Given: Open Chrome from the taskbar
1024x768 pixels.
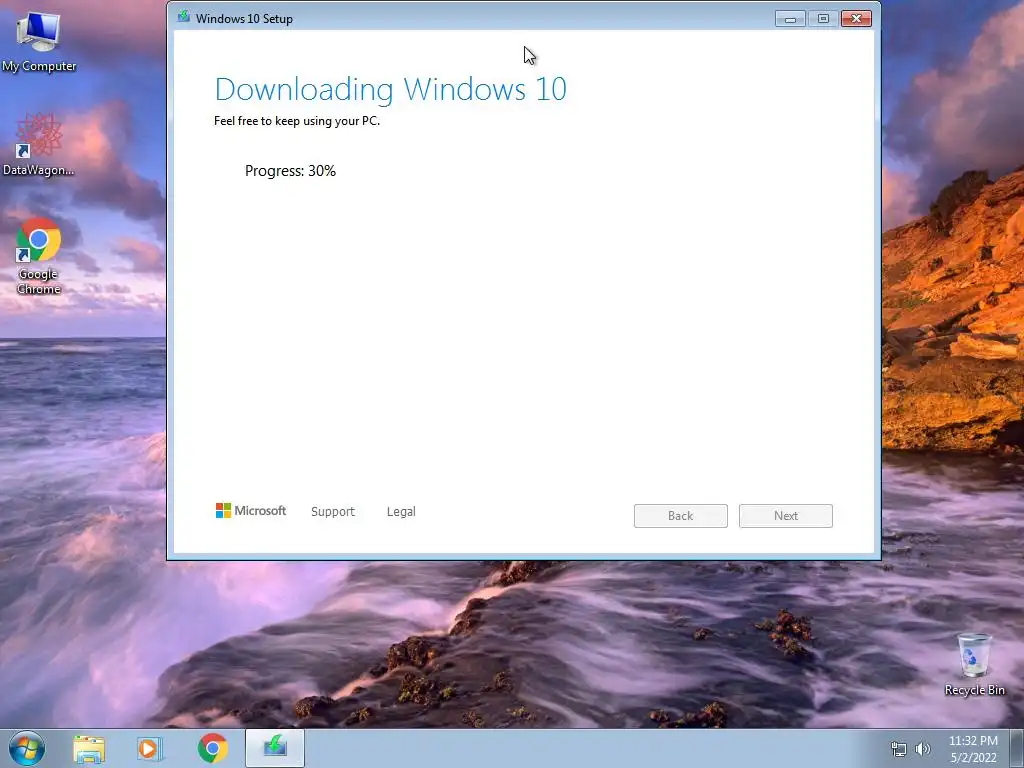Looking at the screenshot, I should [212, 748].
